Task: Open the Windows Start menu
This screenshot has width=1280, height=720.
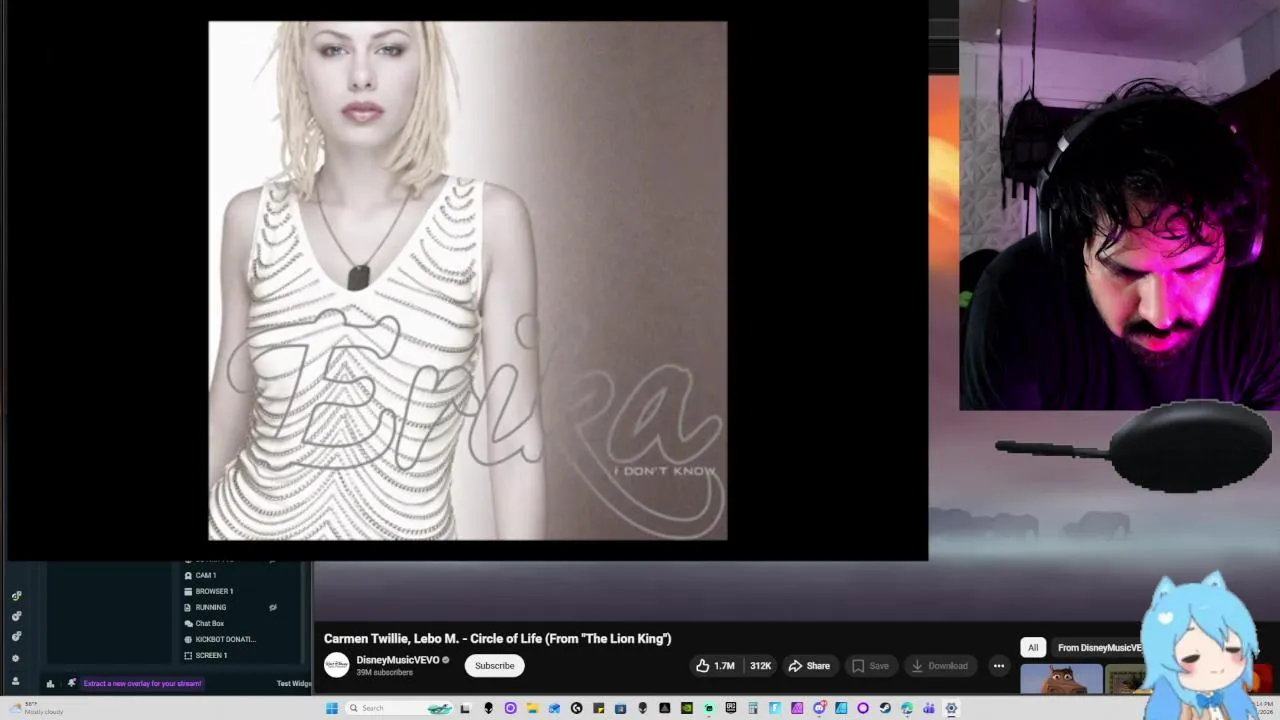Action: tap(331, 708)
